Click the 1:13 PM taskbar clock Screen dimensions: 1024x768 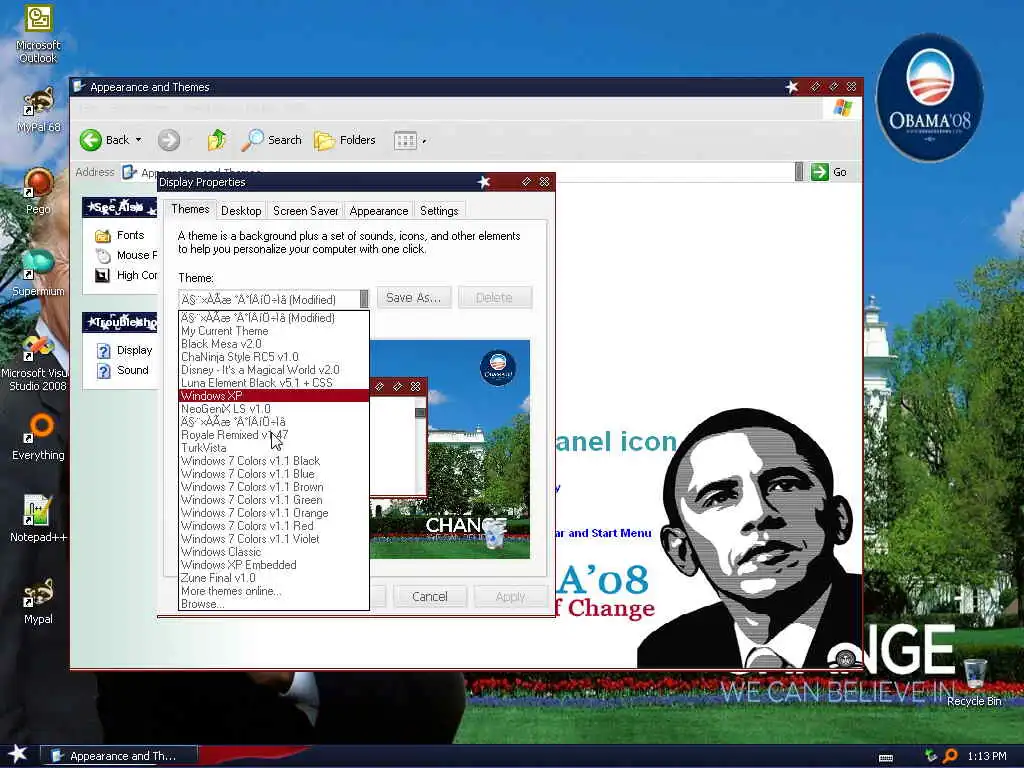click(x=987, y=756)
